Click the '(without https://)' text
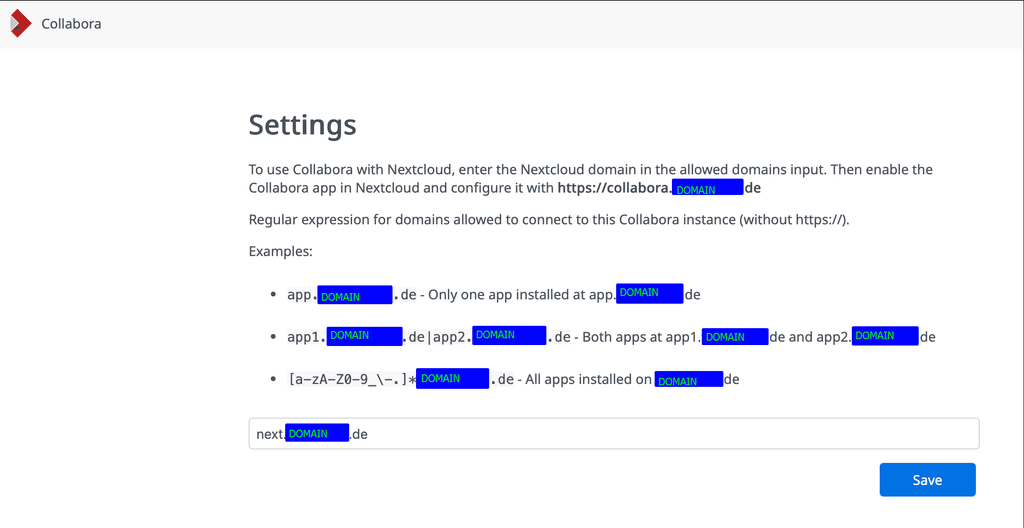This screenshot has height=528, width=1024. (794, 220)
